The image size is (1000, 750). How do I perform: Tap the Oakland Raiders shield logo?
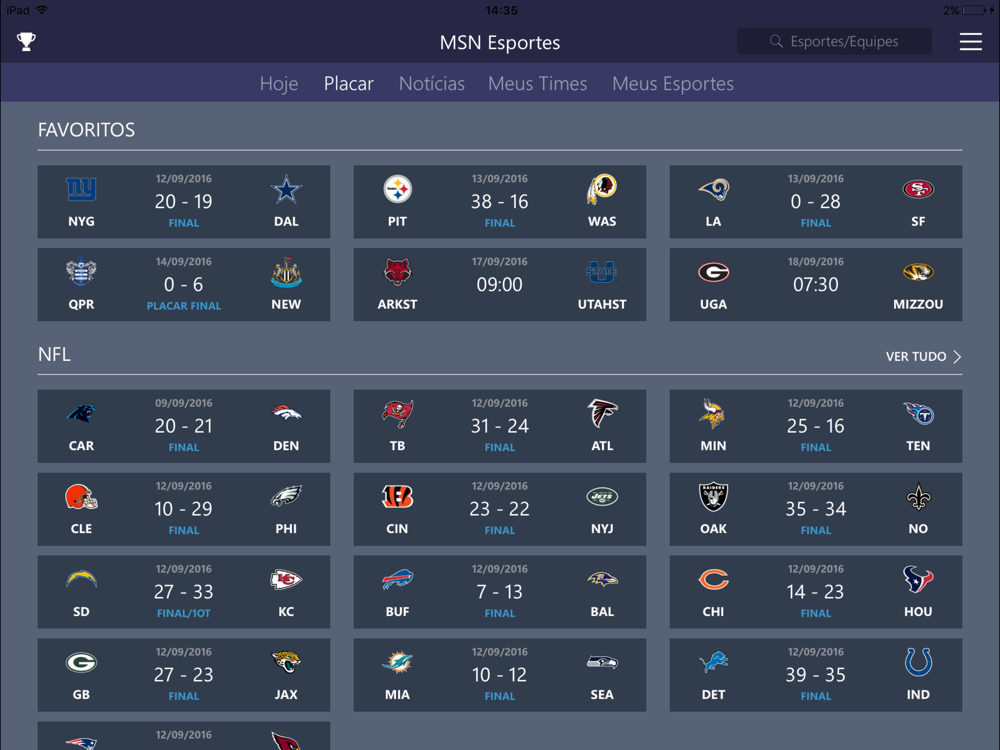tap(713, 497)
